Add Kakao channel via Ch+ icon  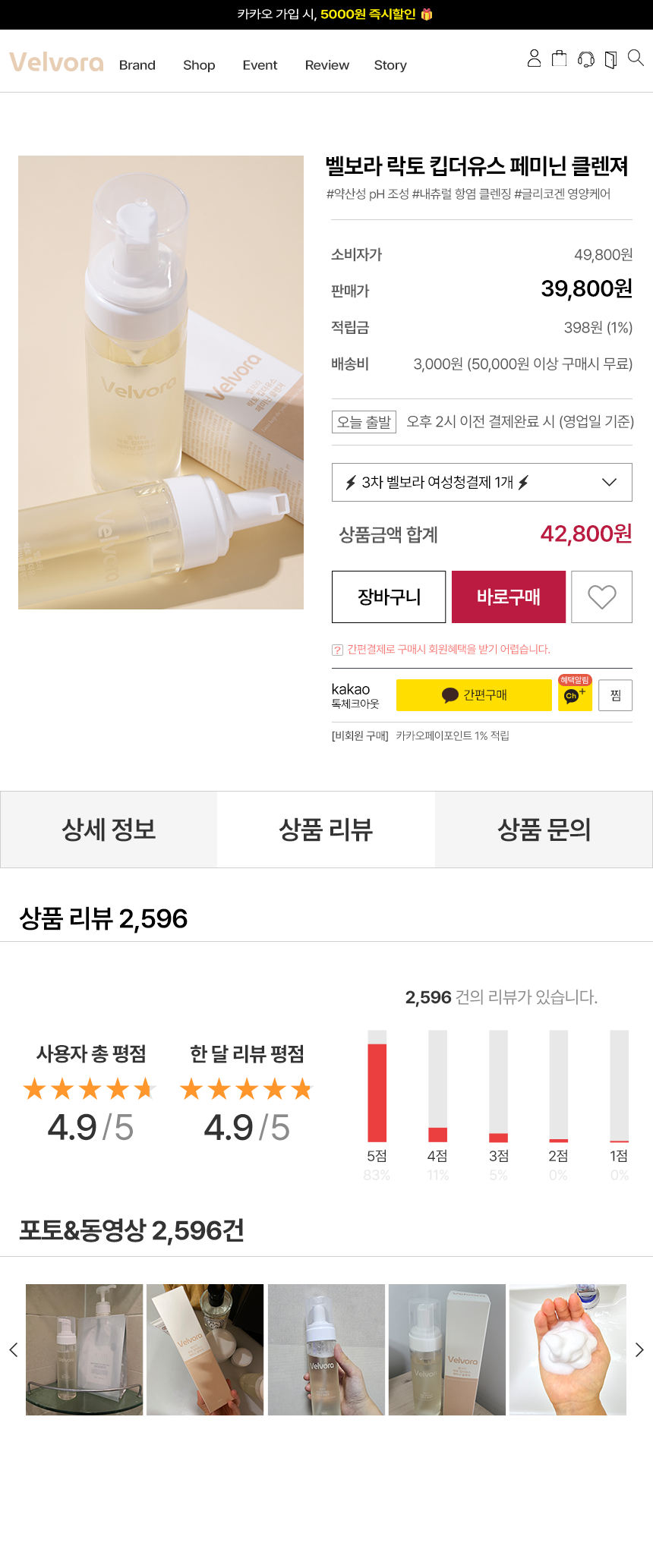(574, 694)
